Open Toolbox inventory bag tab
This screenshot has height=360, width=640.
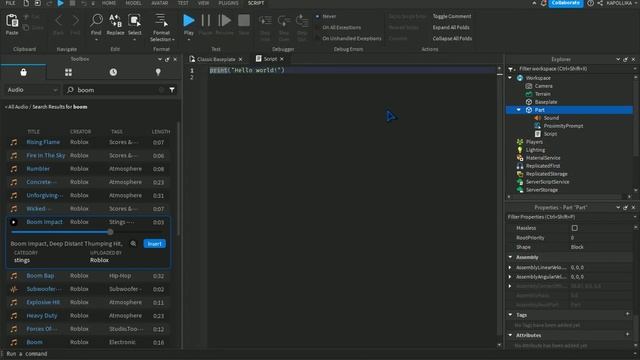click(23, 72)
